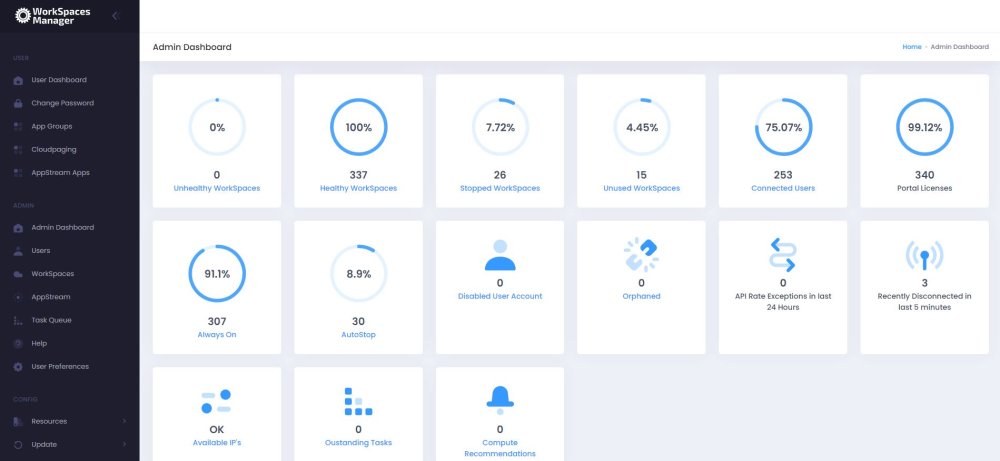This screenshot has height=461, width=1000.
Task: Expand the Update menu chevron
Action: point(124,444)
